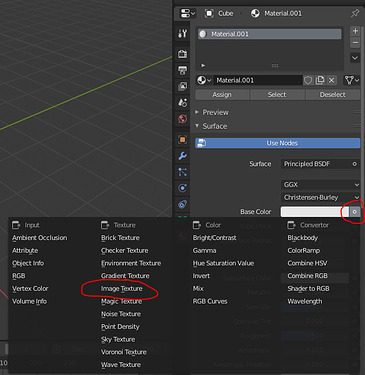
Task: Click the Deselect button
Action: (333, 95)
